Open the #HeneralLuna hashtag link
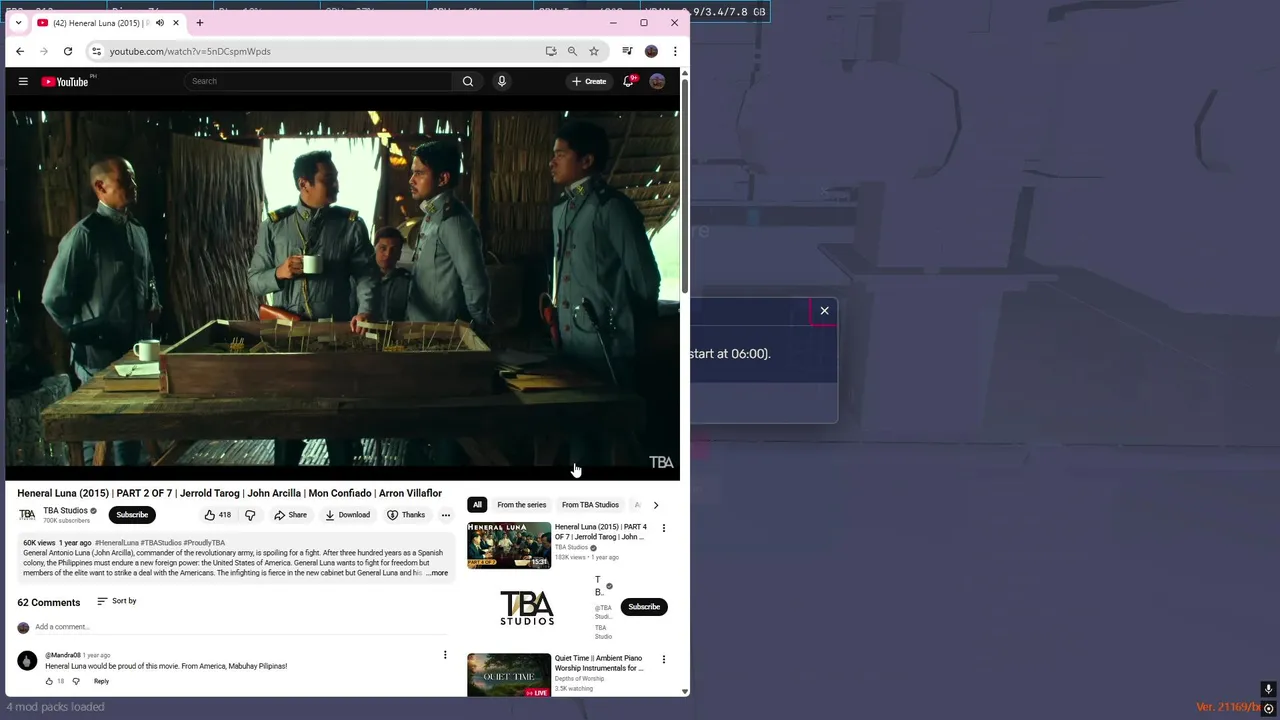 pos(117,543)
